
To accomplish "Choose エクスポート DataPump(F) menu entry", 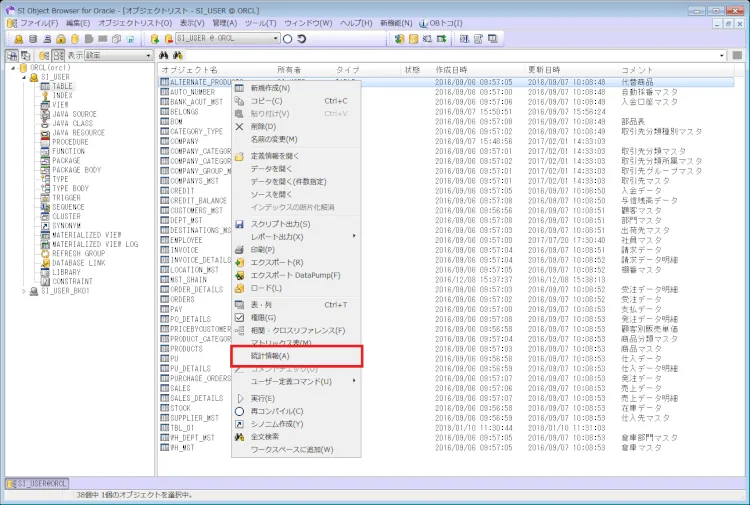I will (x=296, y=275).
